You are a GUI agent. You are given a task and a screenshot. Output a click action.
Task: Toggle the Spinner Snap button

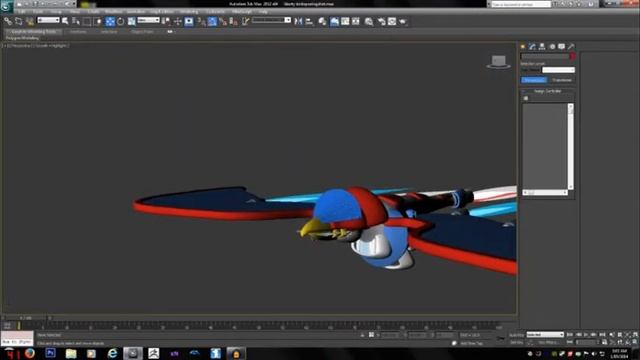coord(233,21)
